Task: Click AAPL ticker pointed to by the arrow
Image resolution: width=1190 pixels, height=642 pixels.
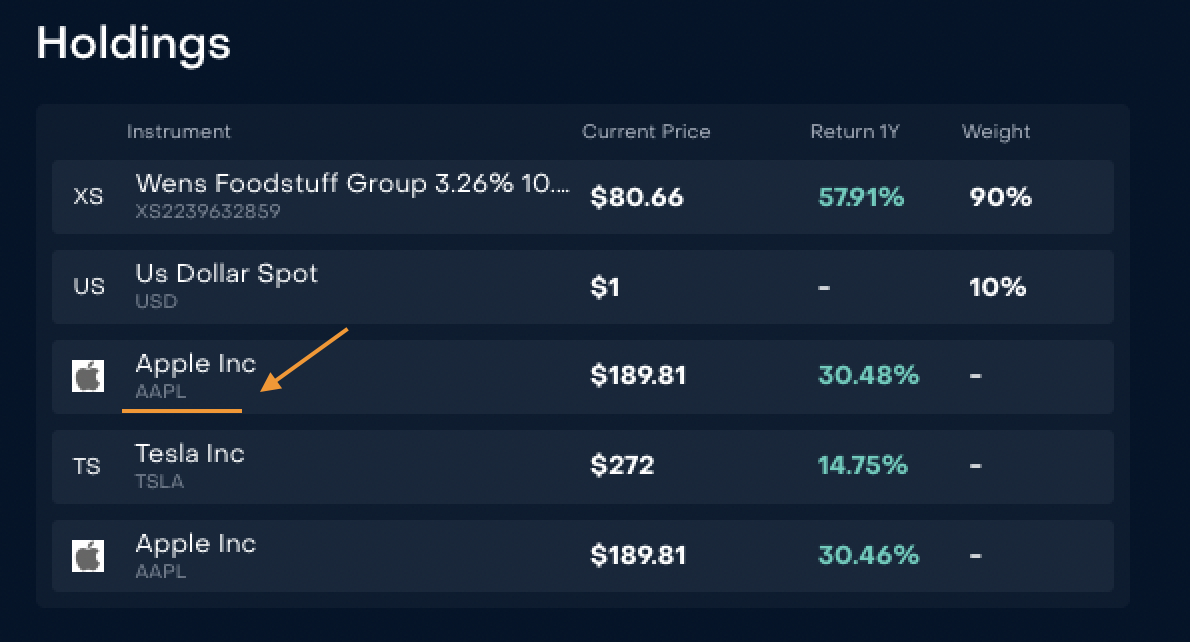Action: tap(161, 392)
